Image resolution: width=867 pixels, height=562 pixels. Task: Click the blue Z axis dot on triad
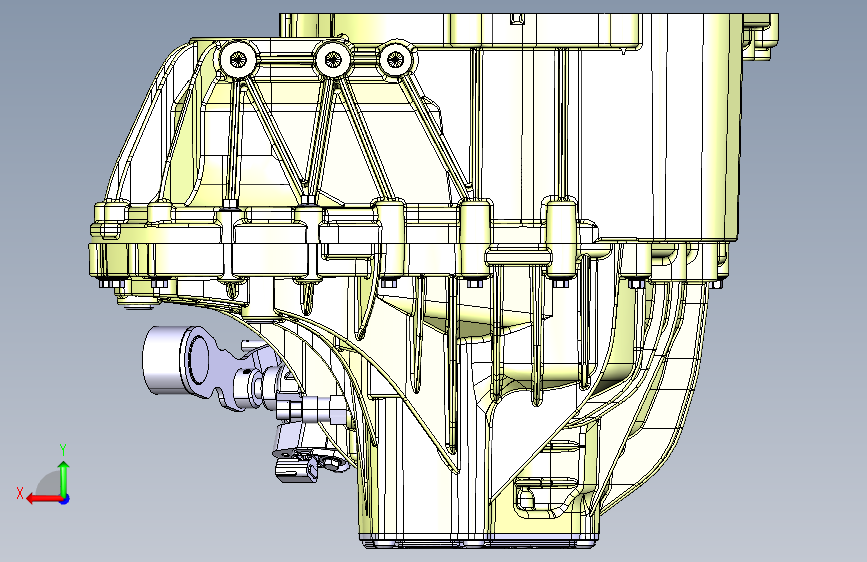pyautogui.click(x=65, y=499)
